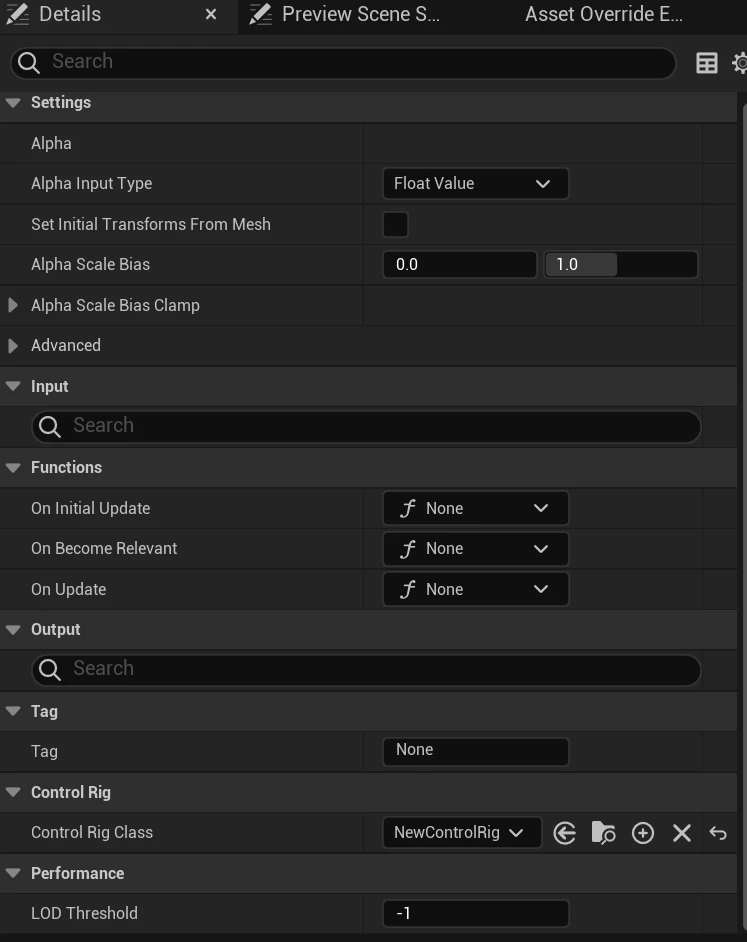This screenshot has height=942, width=747.
Task: Open the NewControlRig class dropdown
Action: pyautogui.click(x=462, y=833)
